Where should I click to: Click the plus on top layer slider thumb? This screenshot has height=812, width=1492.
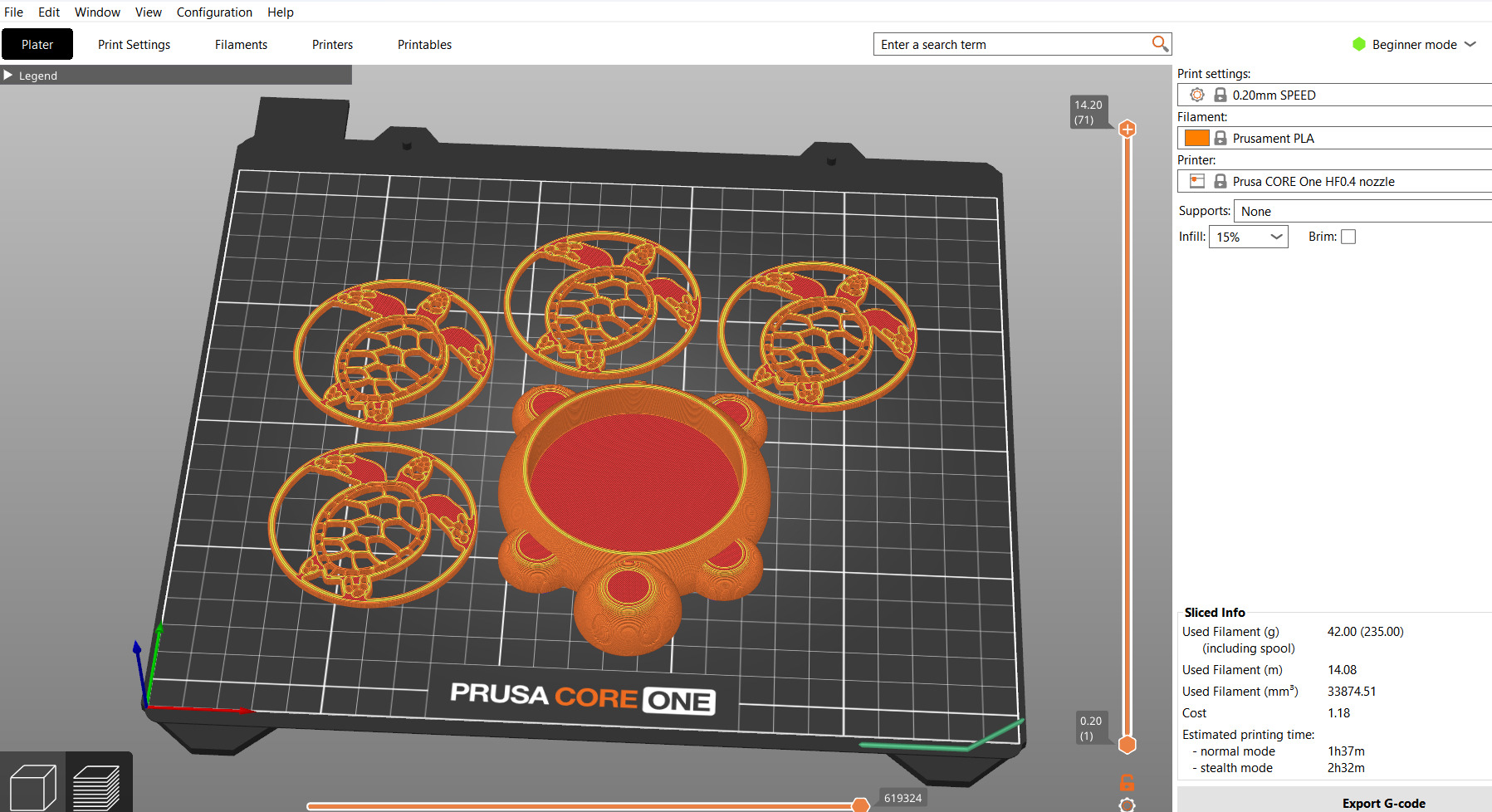pyautogui.click(x=1127, y=129)
